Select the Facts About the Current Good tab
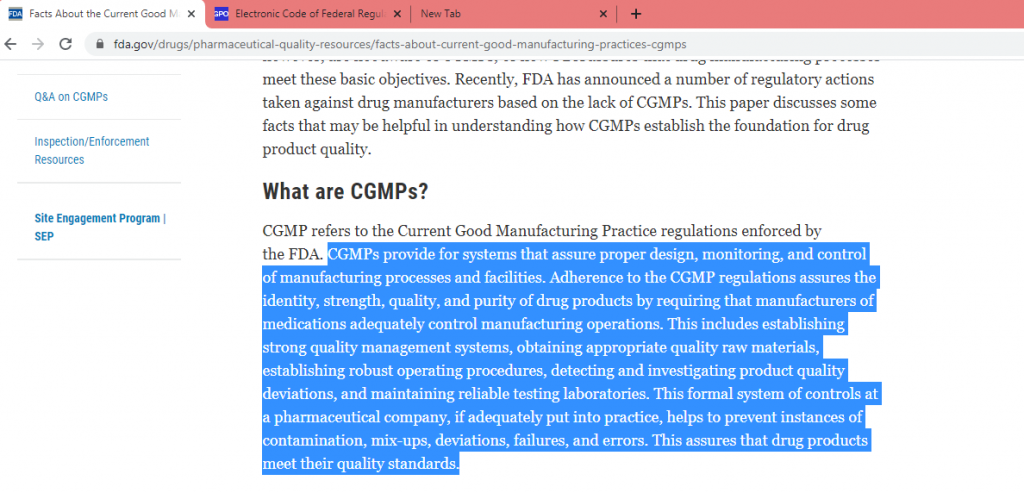 [104, 14]
